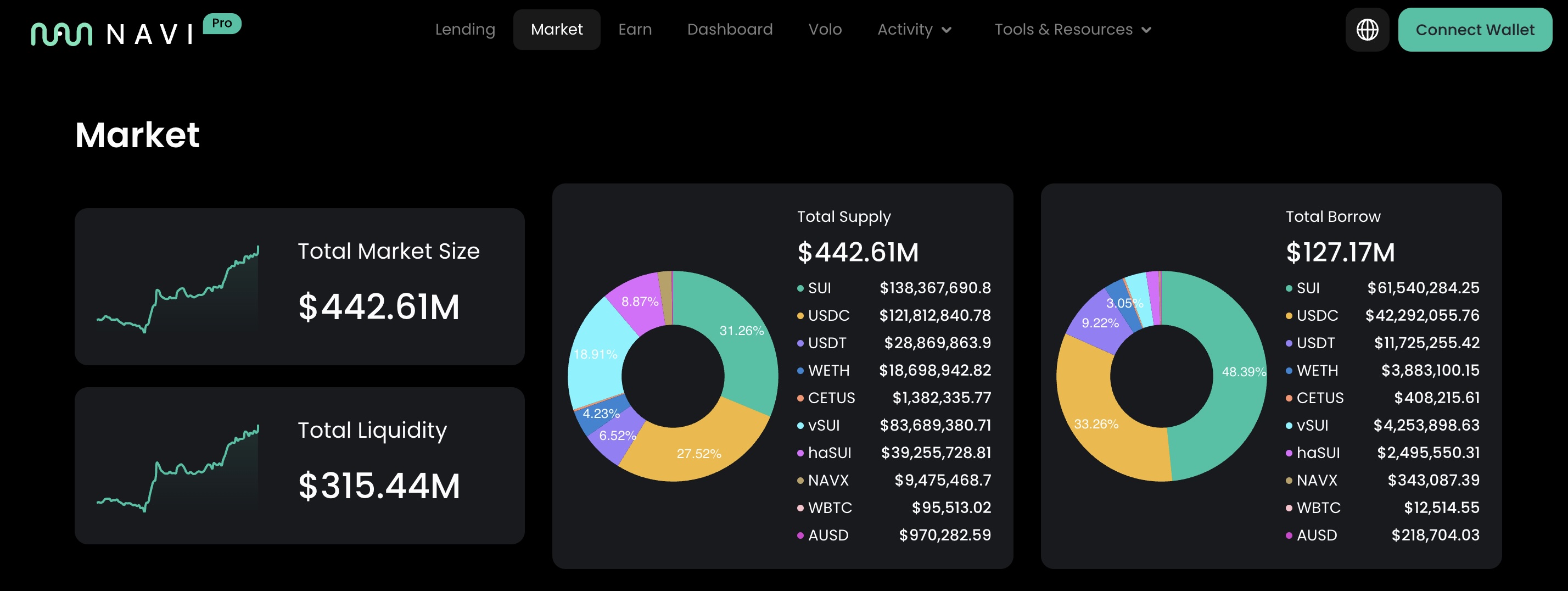
Task: Click borrow value $12,514.55
Action: 1441,508
